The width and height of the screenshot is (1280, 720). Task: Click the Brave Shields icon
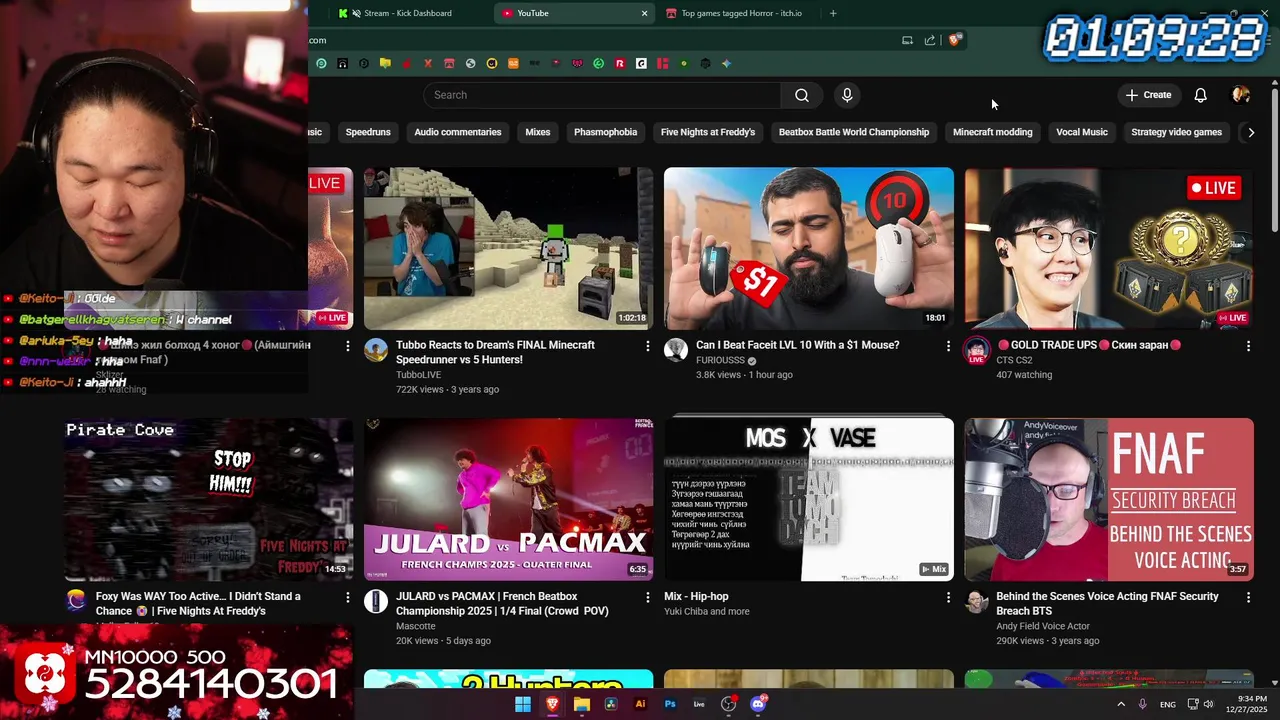[955, 40]
